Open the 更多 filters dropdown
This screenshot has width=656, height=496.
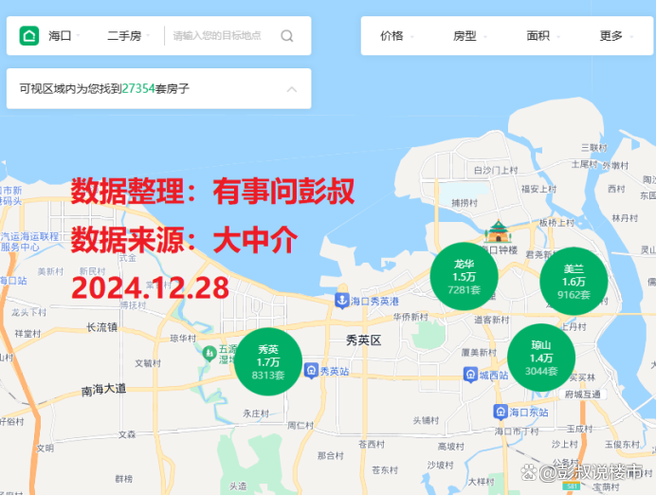[x=616, y=36]
